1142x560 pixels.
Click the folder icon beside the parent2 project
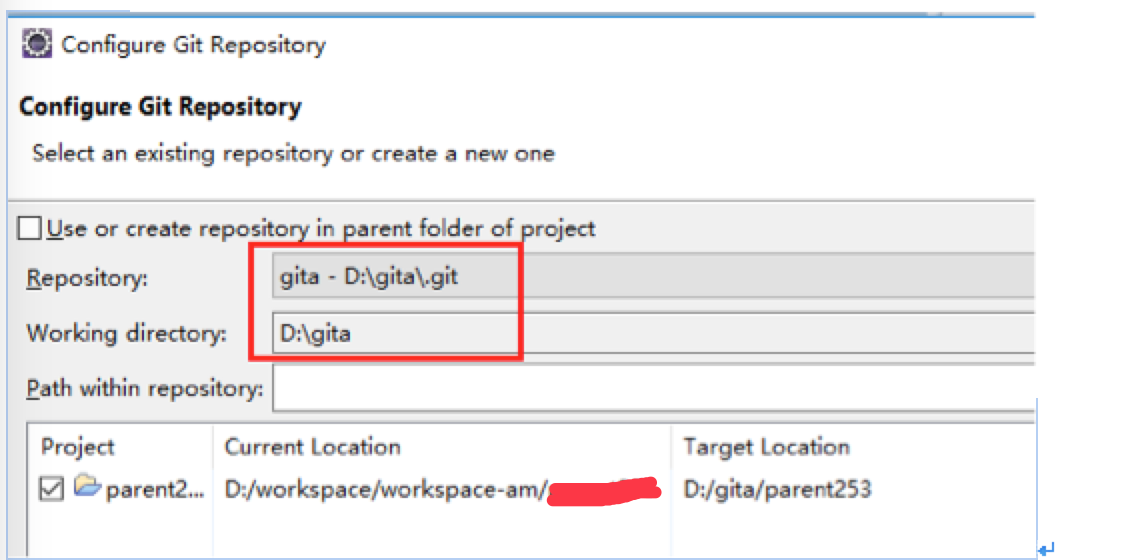pyautogui.click(x=87, y=488)
